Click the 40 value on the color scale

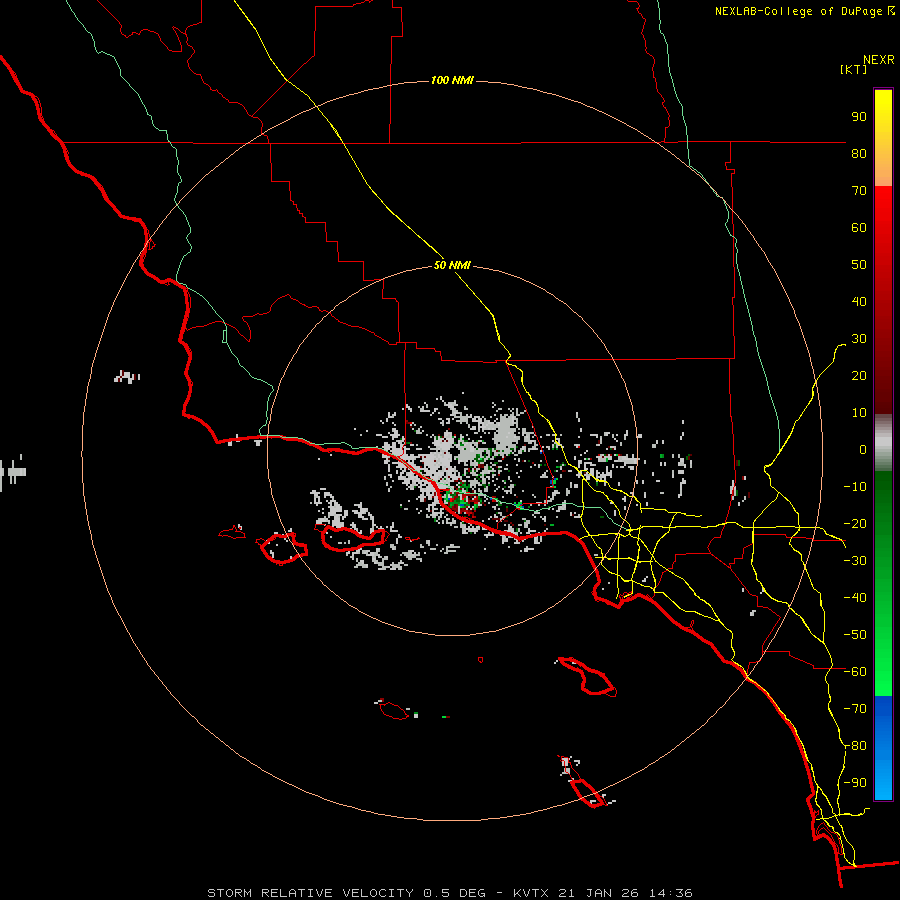coord(859,301)
